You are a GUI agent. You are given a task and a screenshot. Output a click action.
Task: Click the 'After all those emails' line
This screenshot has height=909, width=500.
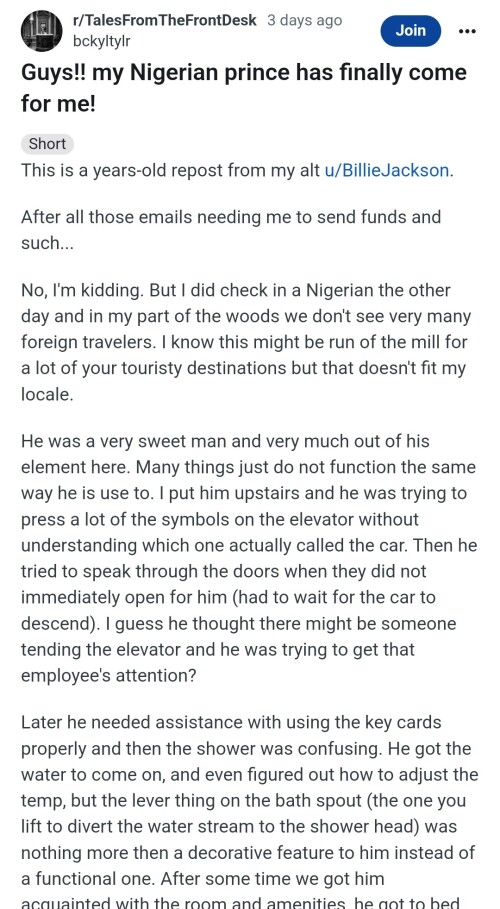(231, 217)
